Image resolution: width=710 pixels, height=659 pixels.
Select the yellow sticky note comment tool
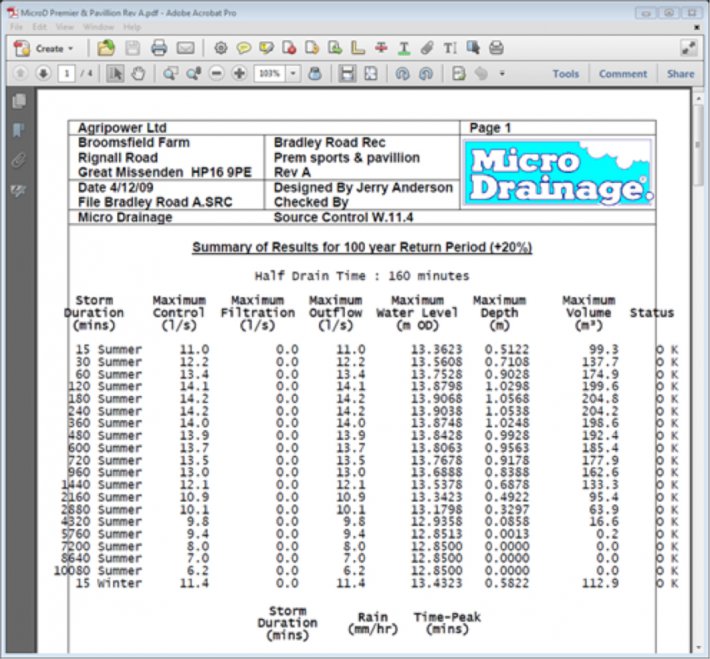244,48
